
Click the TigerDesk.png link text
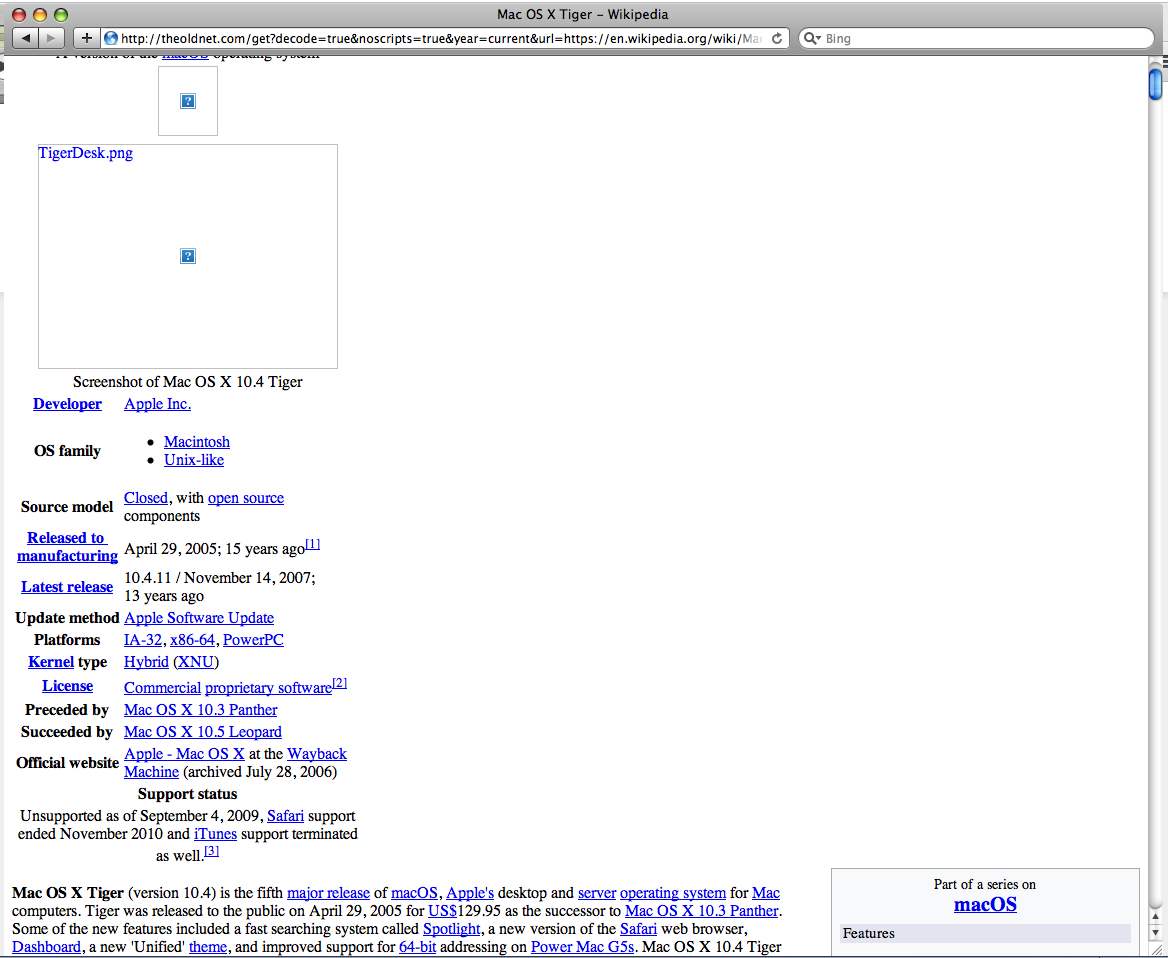(86, 153)
